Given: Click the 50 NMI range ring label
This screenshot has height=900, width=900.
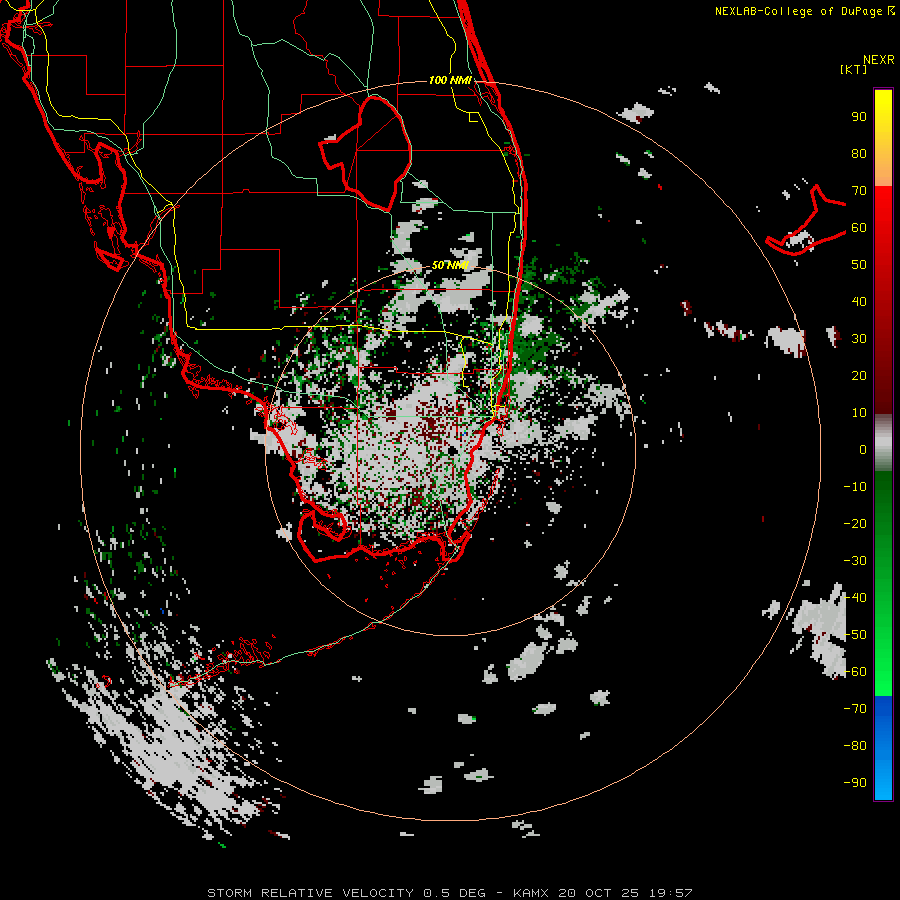Looking at the screenshot, I should [x=449, y=265].
